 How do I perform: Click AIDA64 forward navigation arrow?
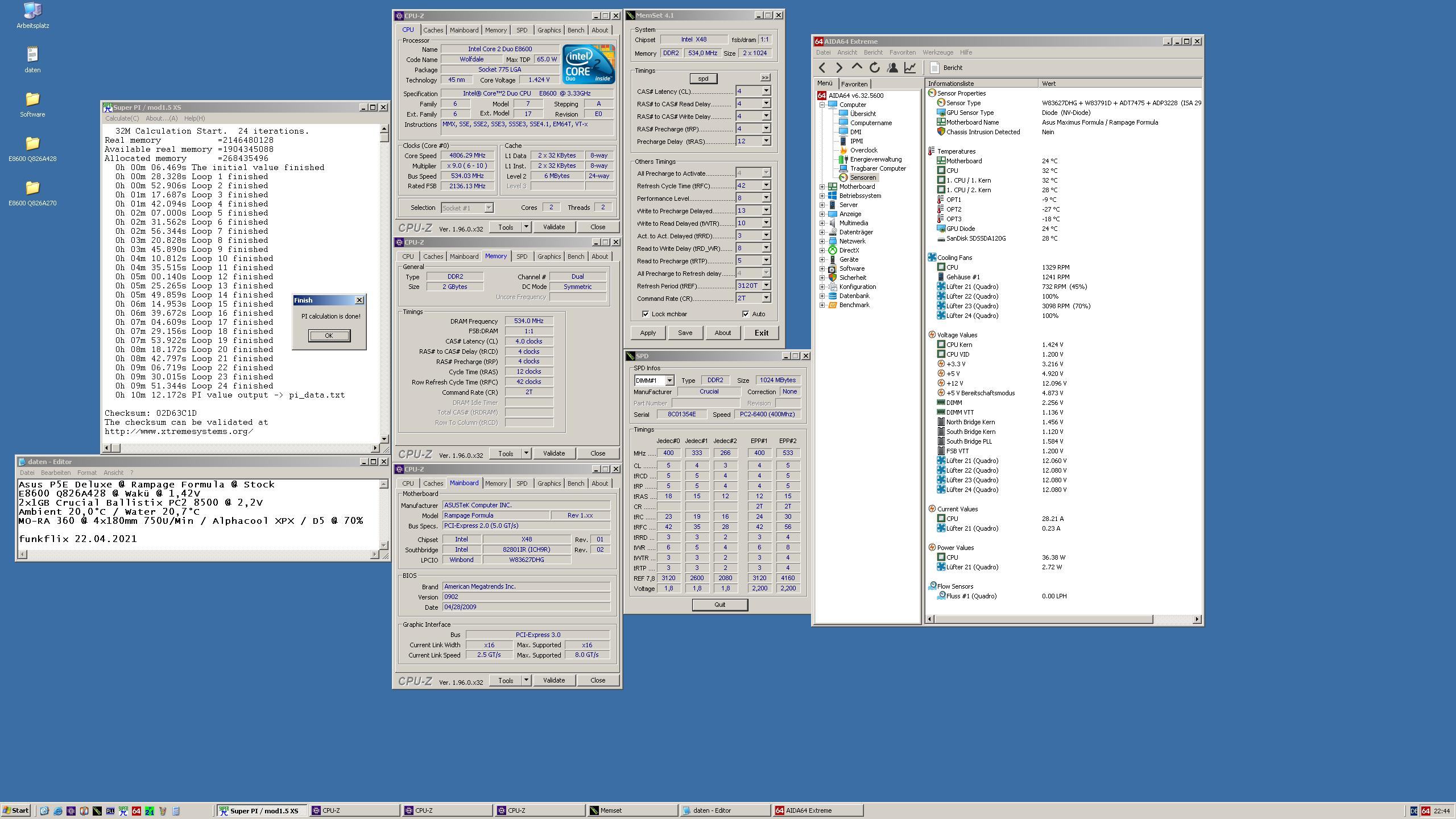pyautogui.click(x=839, y=68)
